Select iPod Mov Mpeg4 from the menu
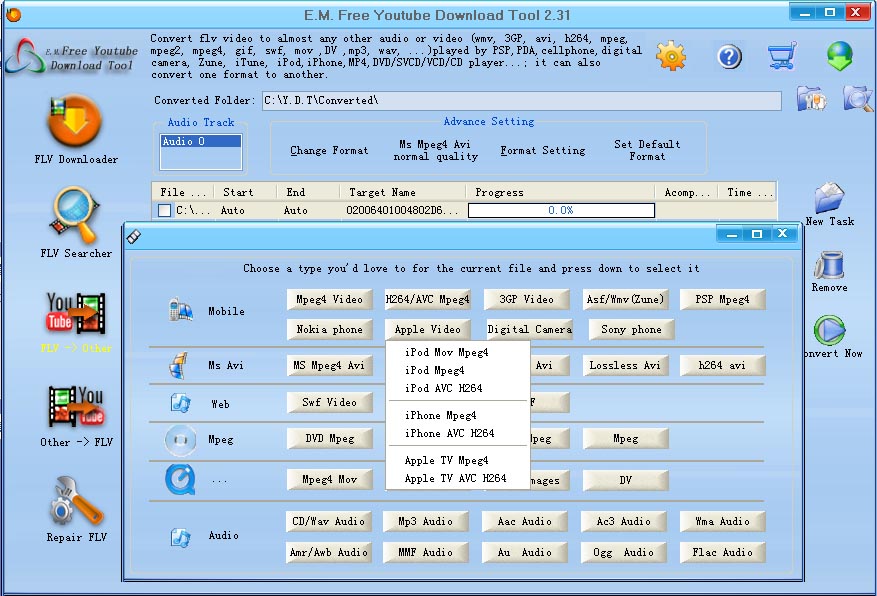This screenshot has height=596, width=877. [x=446, y=352]
